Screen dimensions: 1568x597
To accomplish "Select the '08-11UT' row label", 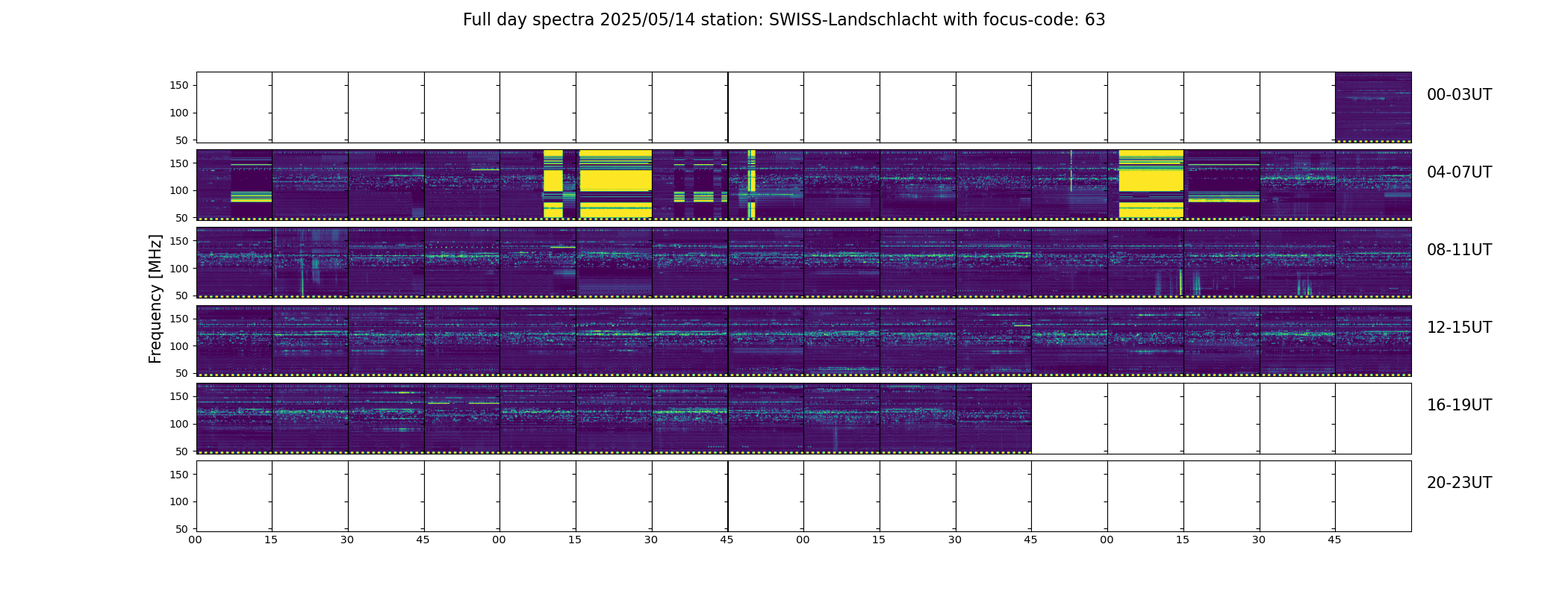I will [x=1459, y=250].
